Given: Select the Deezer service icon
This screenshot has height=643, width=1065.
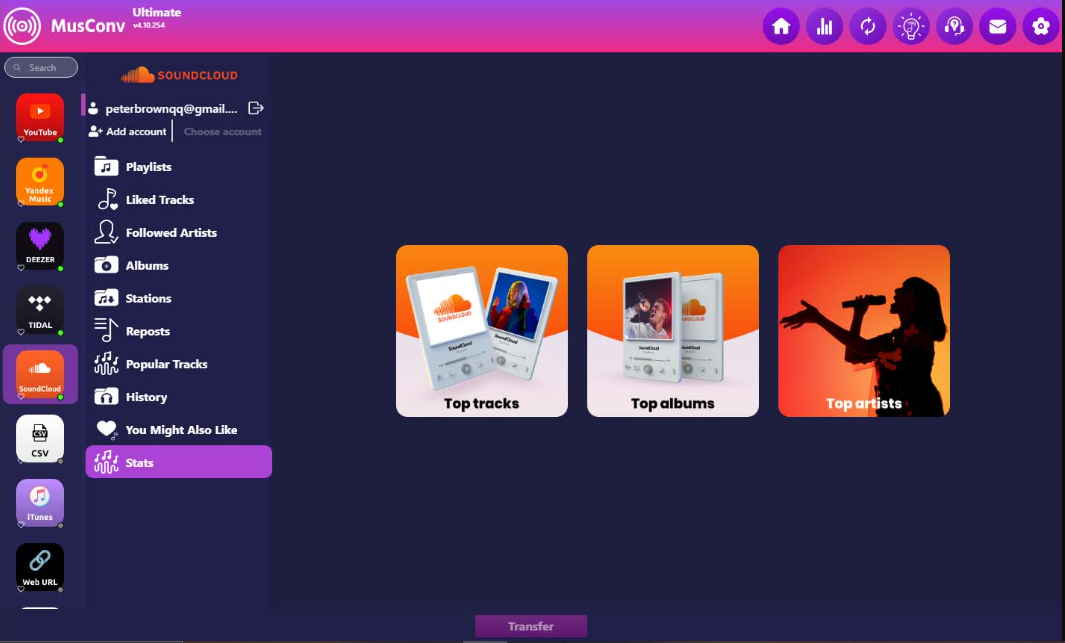Looking at the screenshot, I should [40, 245].
